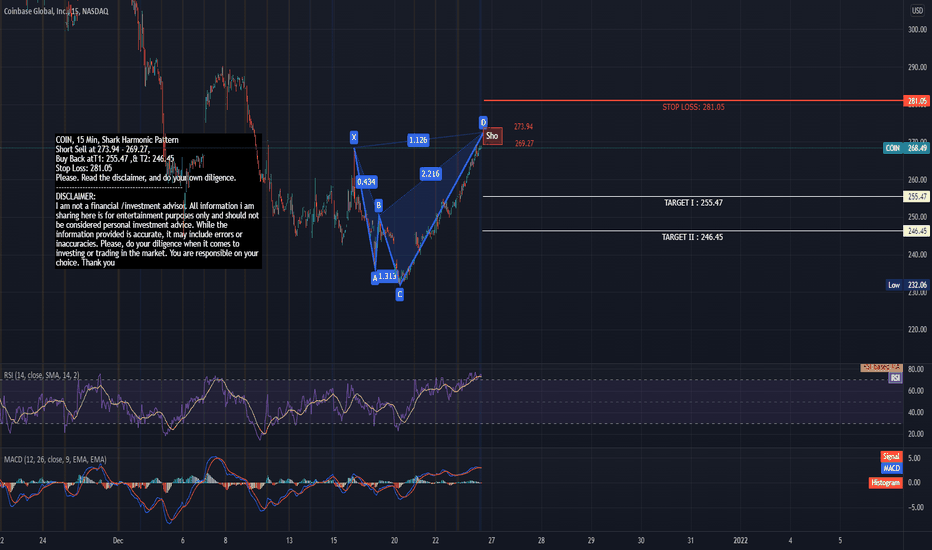
Task: Select harmonic pattern point D
Action: tap(483, 122)
